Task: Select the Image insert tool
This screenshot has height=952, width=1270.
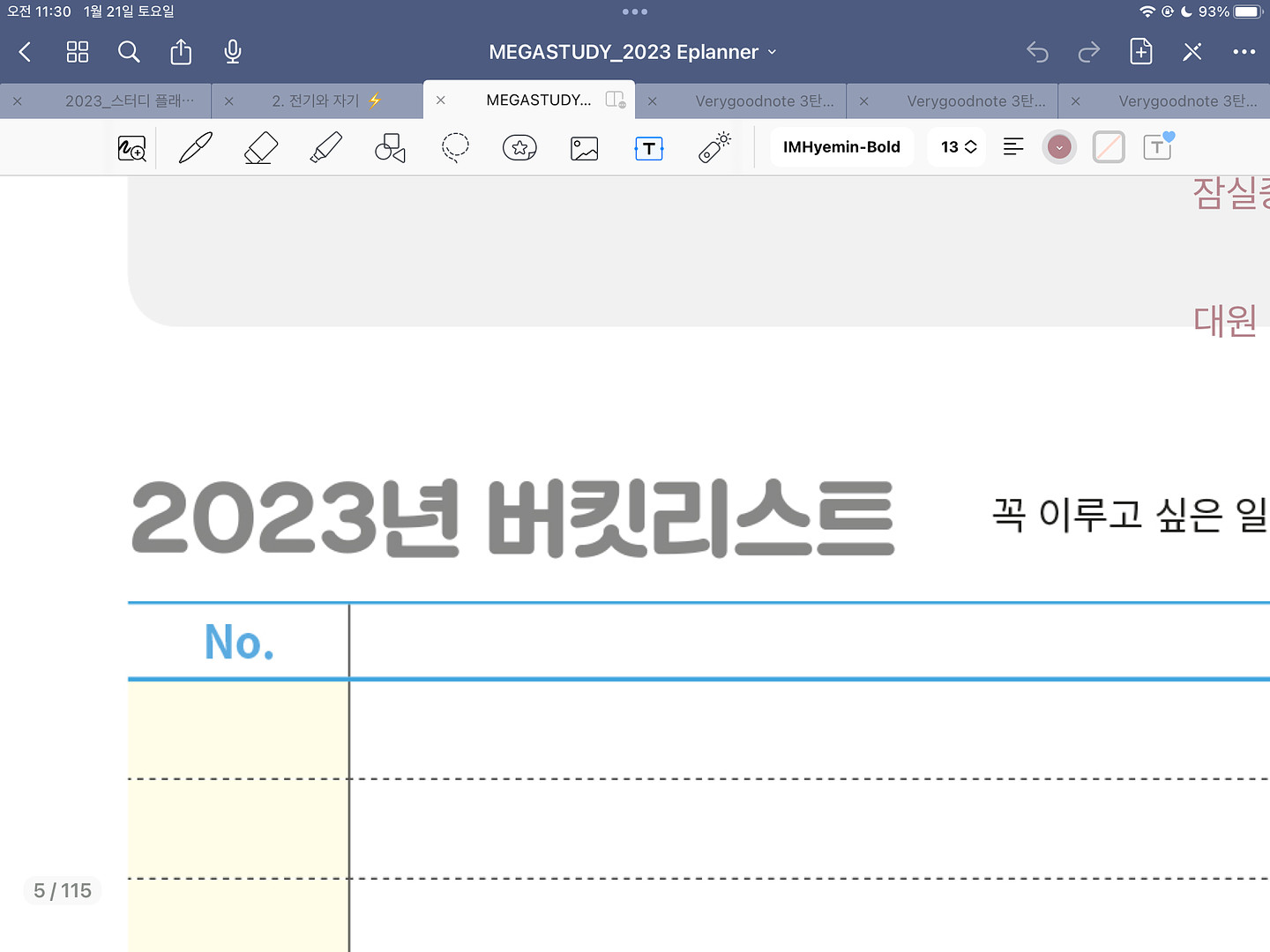Action: point(584,147)
